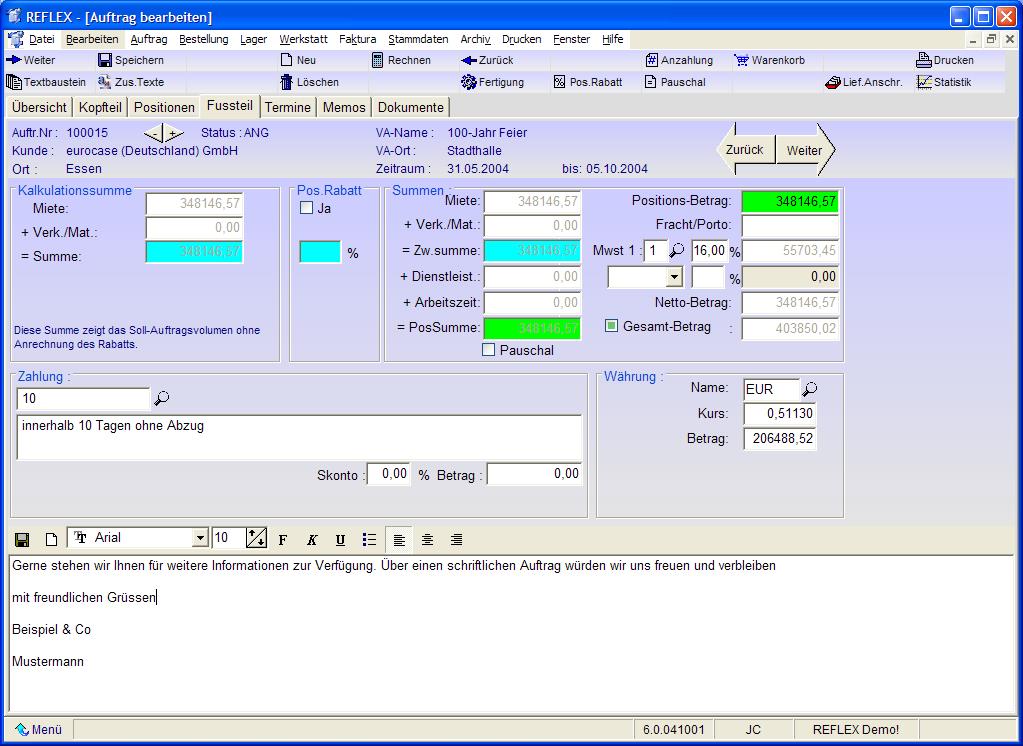Click the Mwst percentage field 16,00
The width and height of the screenshot is (1023, 746).
(709, 251)
